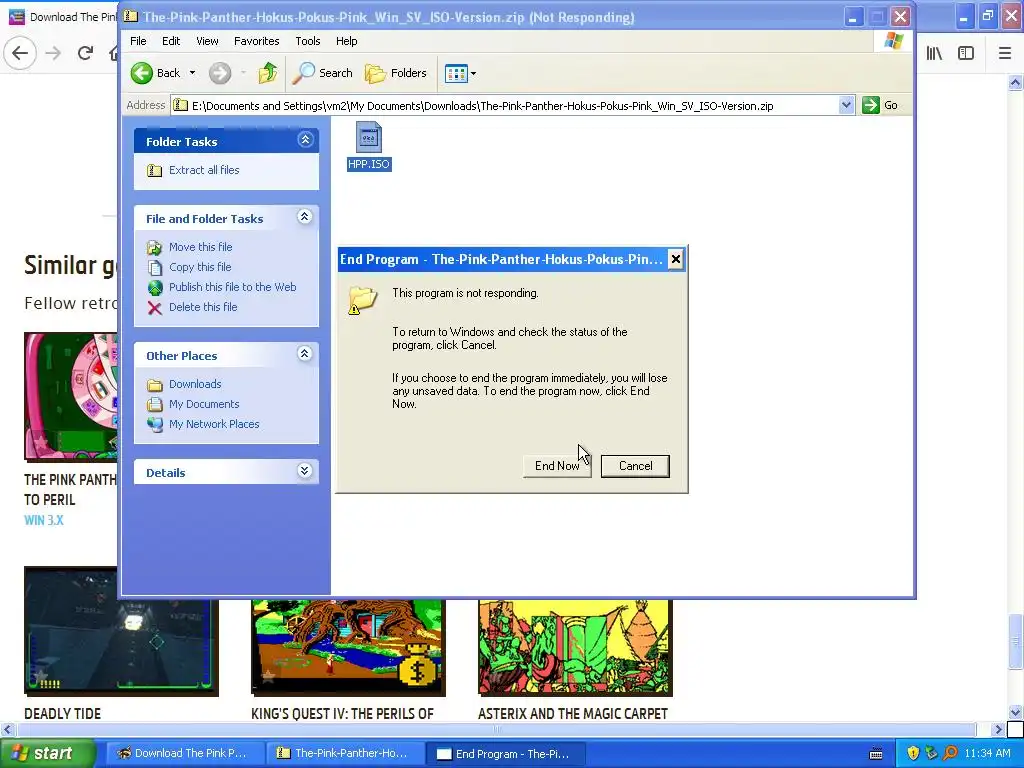Close the End Program dialog
The height and width of the screenshot is (768, 1024).
[x=675, y=259]
